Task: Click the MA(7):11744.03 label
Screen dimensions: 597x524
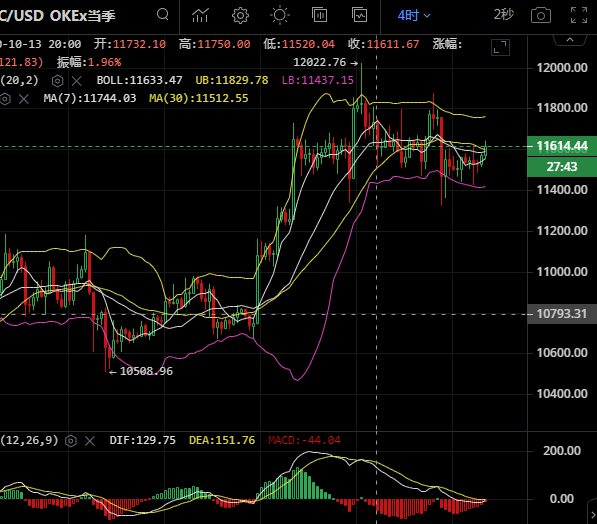Action: (90, 99)
